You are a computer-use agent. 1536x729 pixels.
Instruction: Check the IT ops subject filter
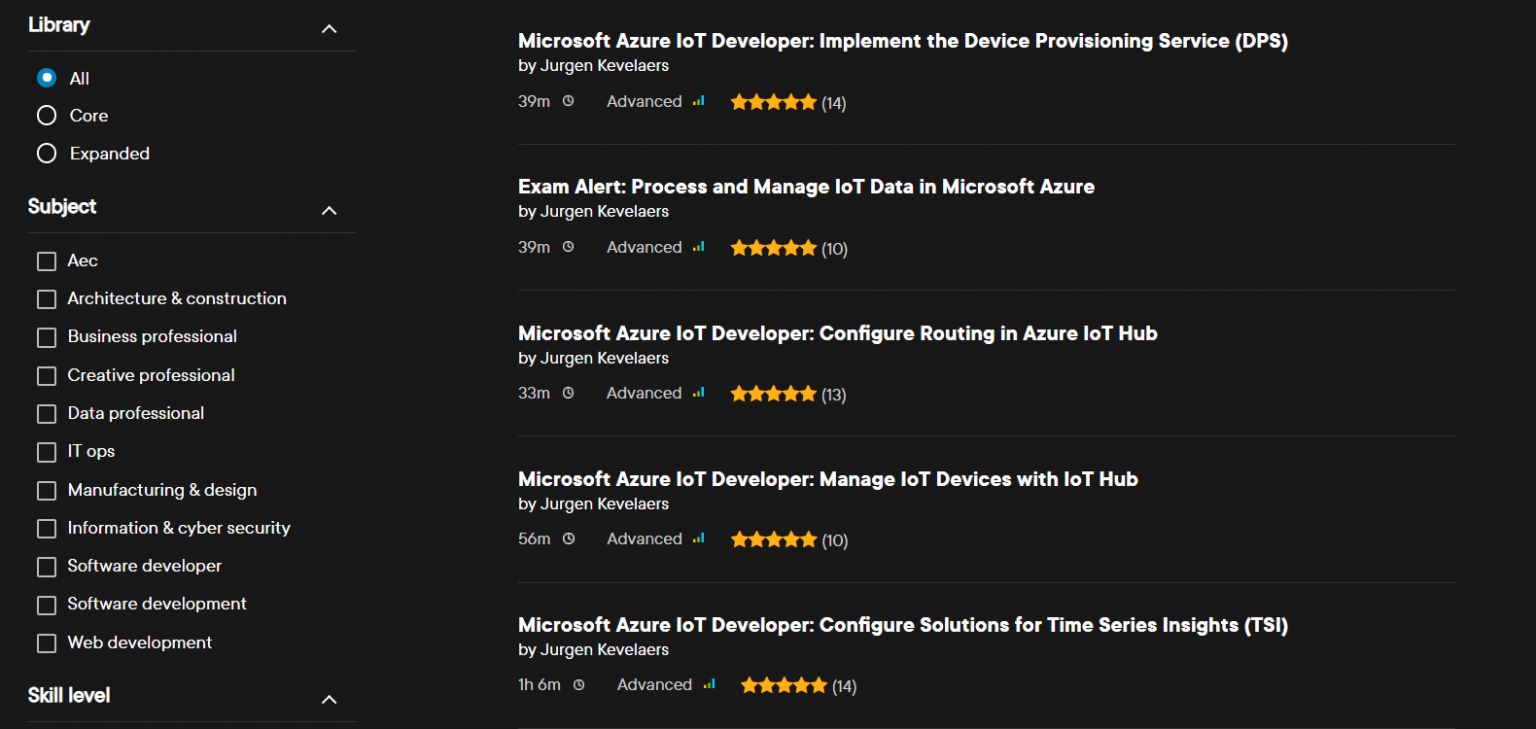pos(46,451)
